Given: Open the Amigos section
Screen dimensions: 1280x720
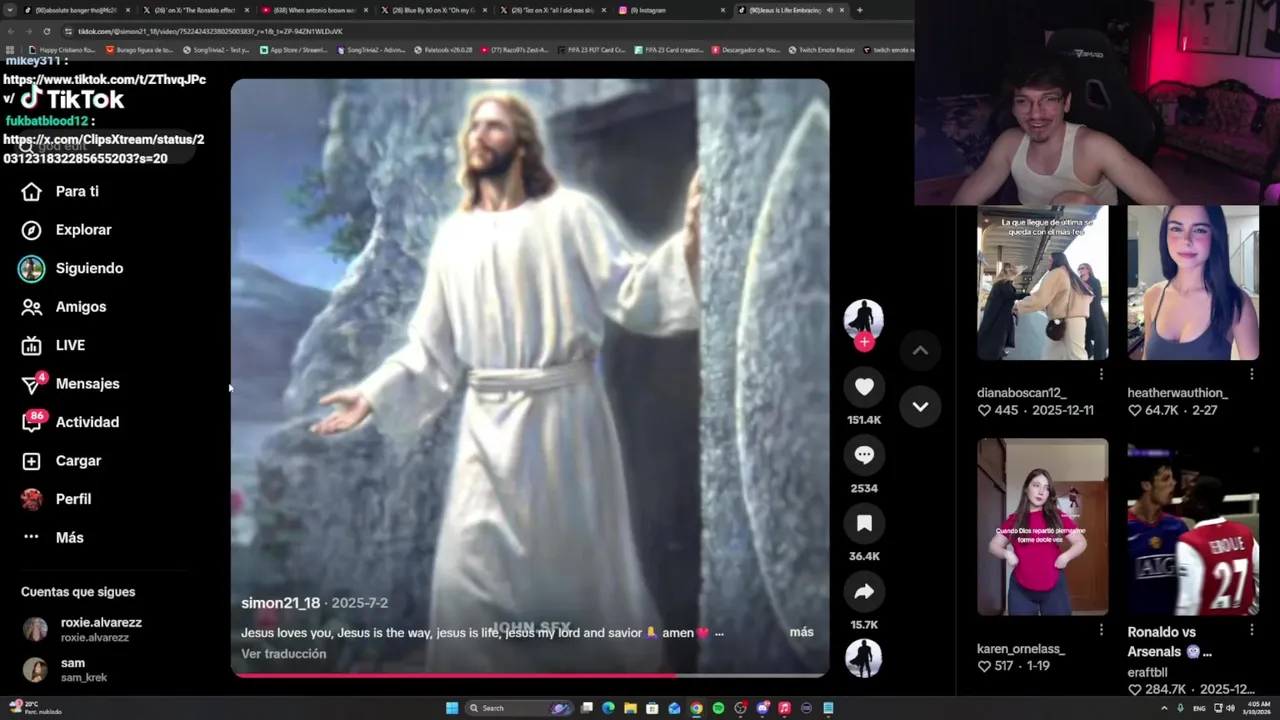Looking at the screenshot, I should 64,307.
